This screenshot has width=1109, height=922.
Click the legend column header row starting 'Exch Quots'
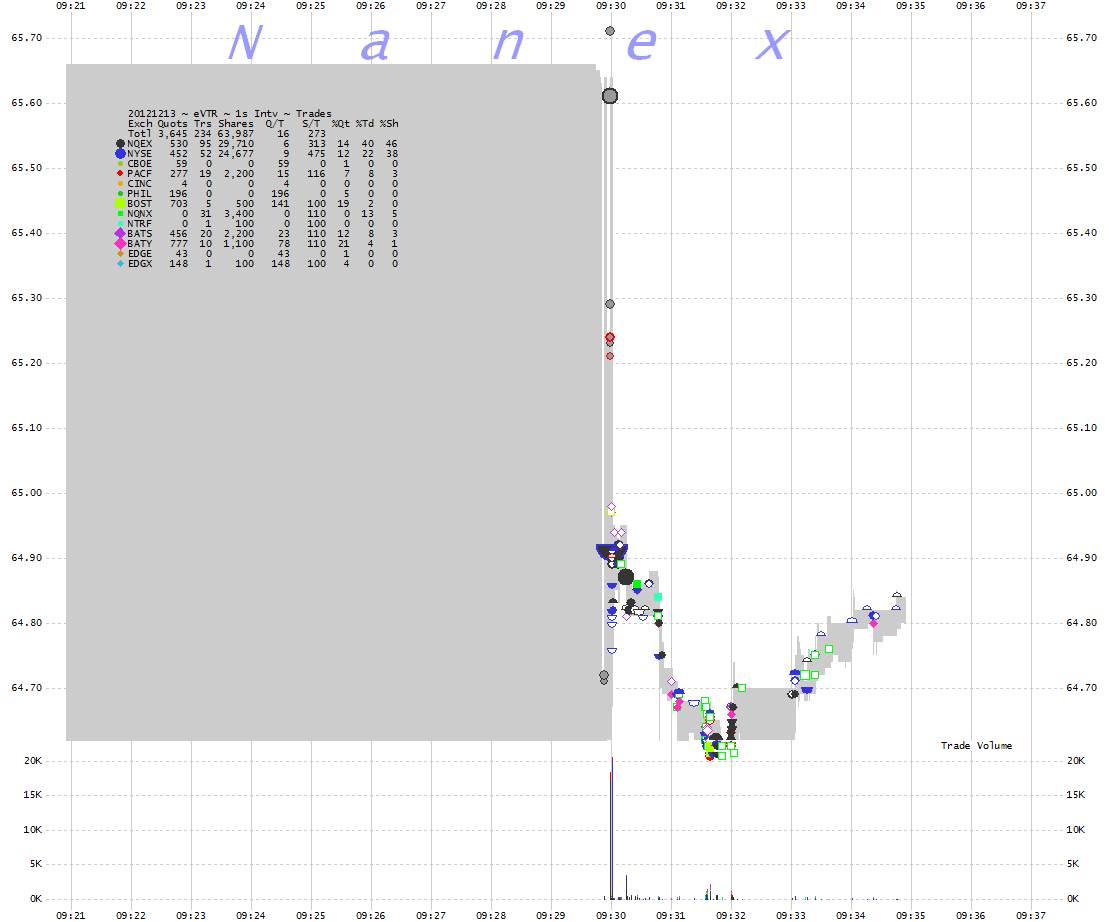click(263, 124)
